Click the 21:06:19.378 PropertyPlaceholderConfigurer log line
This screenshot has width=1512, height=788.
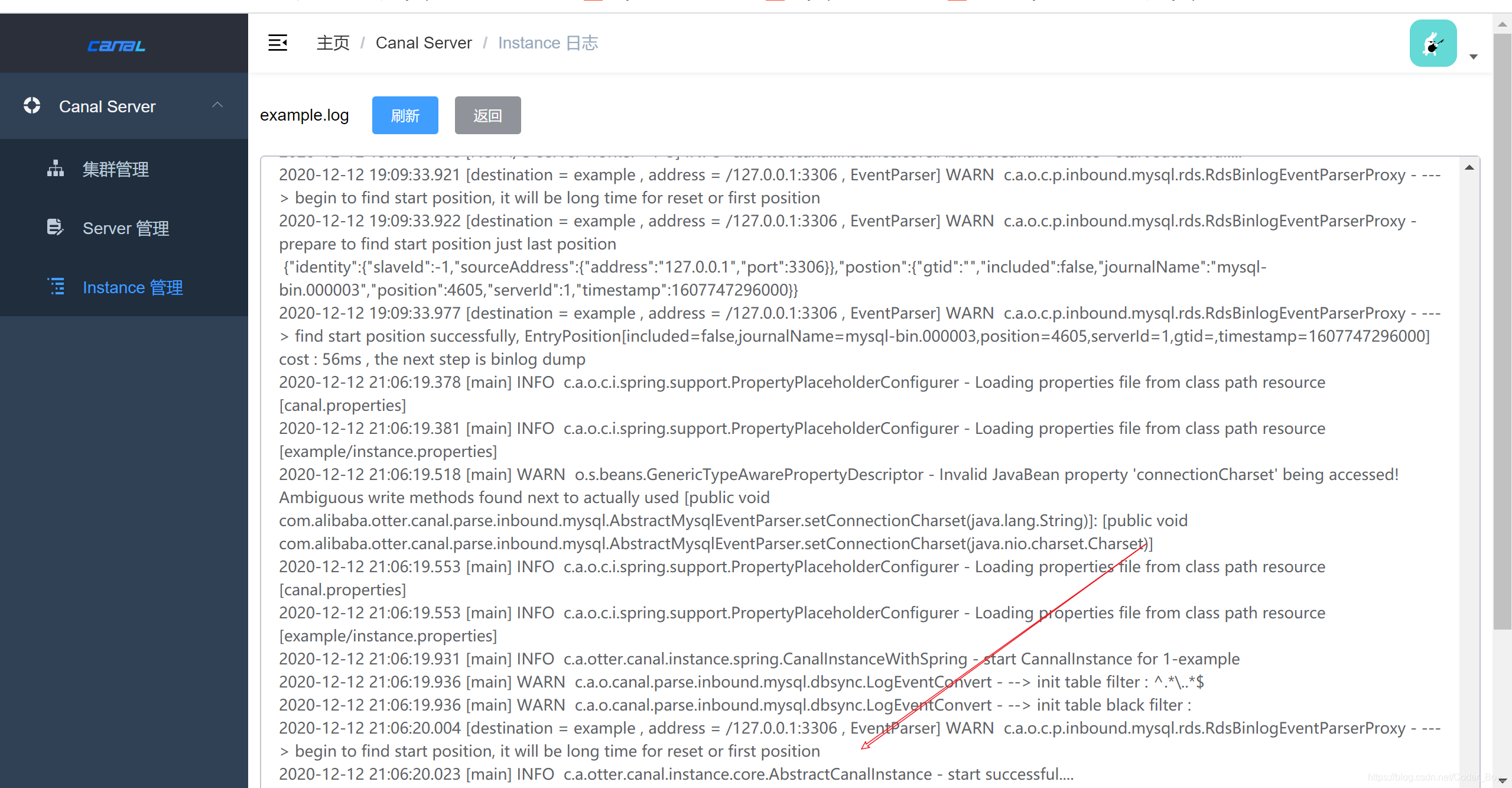click(x=802, y=382)
